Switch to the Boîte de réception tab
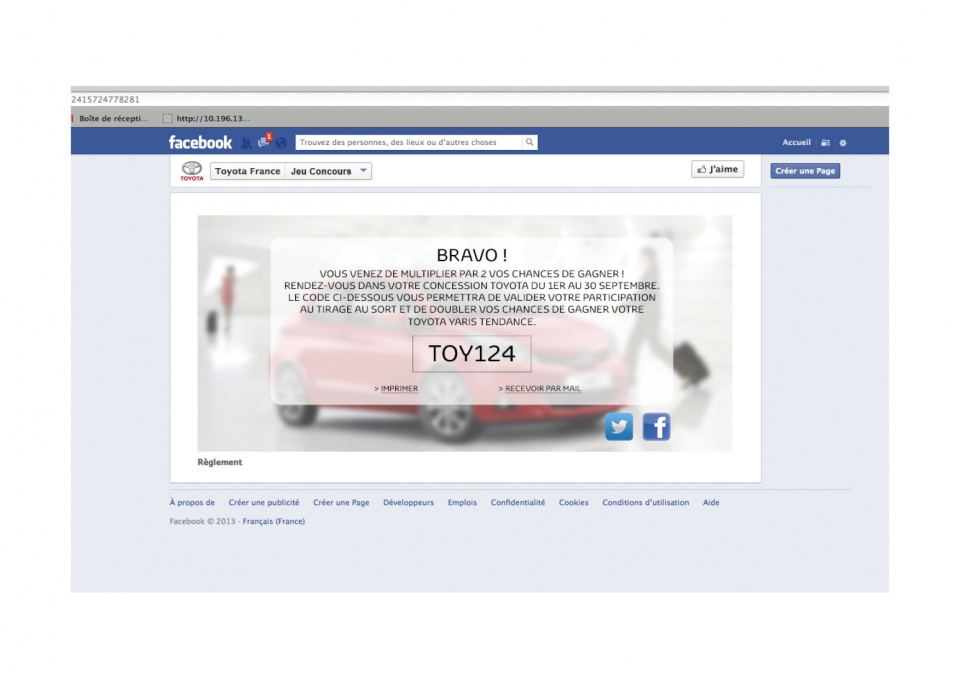The width and height of the screenshot is (960, 679). click(x=112, y=118)
